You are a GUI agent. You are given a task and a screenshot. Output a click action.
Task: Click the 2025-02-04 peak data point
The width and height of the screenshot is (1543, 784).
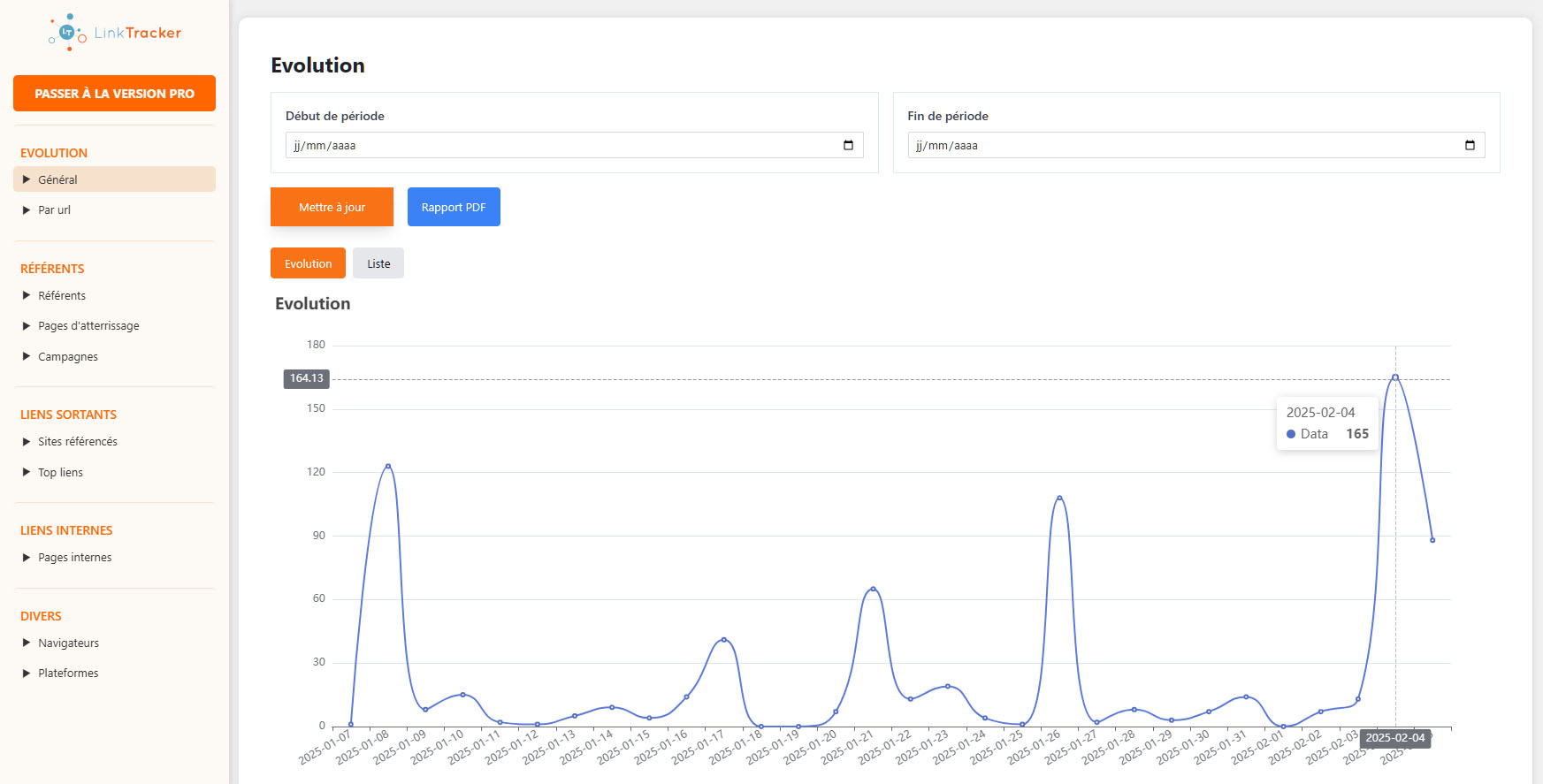(x=1395, y=377)
